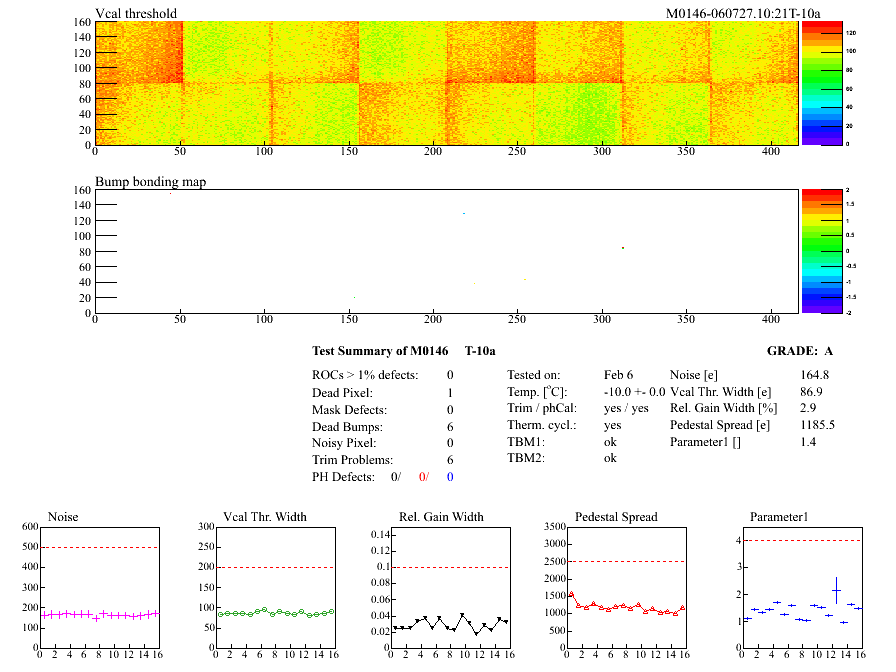Select the Tested on date Feb 6
The width and height of the screenshot is (896, 672).
coord(618,375)
